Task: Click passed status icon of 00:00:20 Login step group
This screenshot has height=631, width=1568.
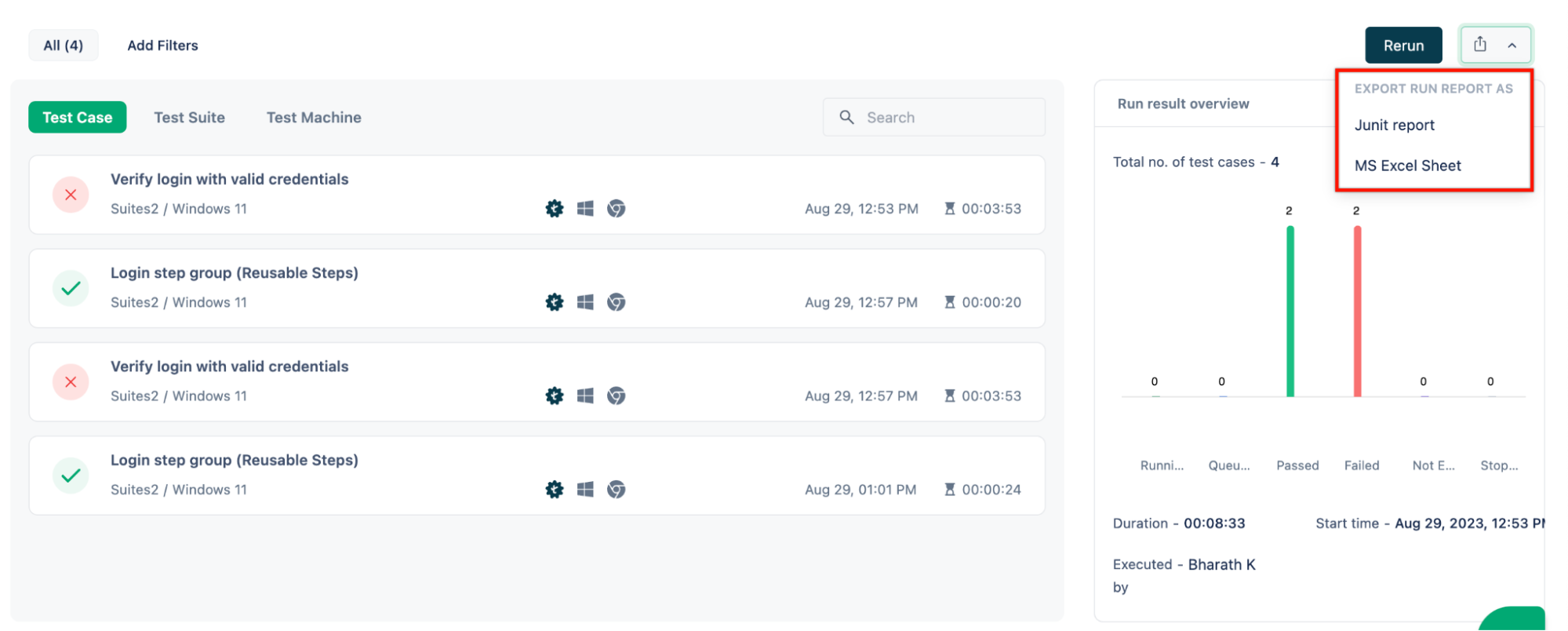Action: [x=71, y=288]
